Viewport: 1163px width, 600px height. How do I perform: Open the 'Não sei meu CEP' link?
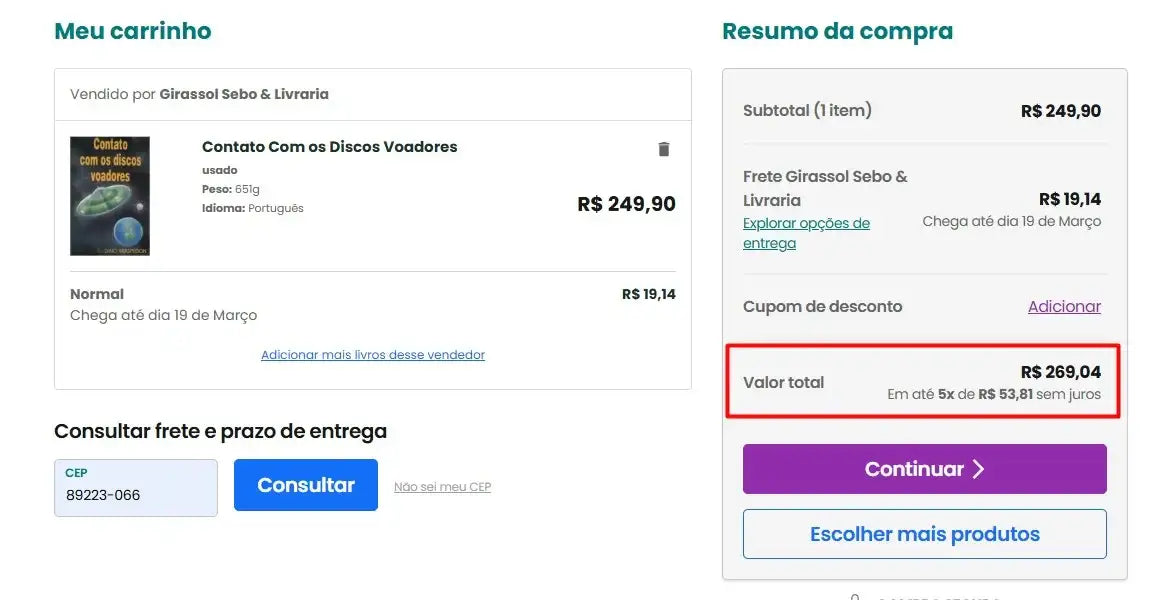pos(442,487)
